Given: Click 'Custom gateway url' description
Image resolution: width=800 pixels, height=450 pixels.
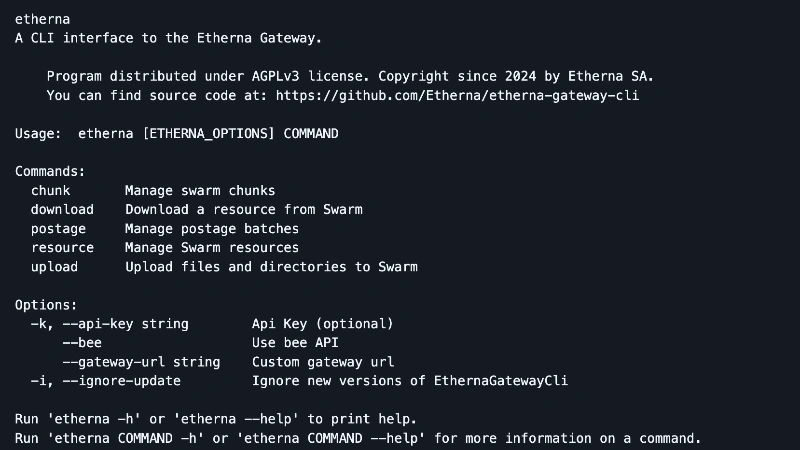Looking at the screenshot, I should coord(323,362).
